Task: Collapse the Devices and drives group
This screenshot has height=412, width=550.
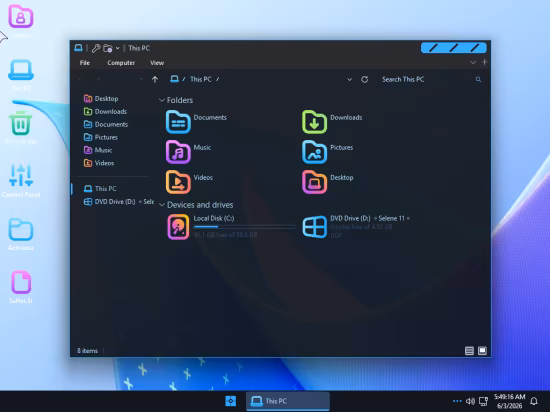Action: [x=162, y=205]
